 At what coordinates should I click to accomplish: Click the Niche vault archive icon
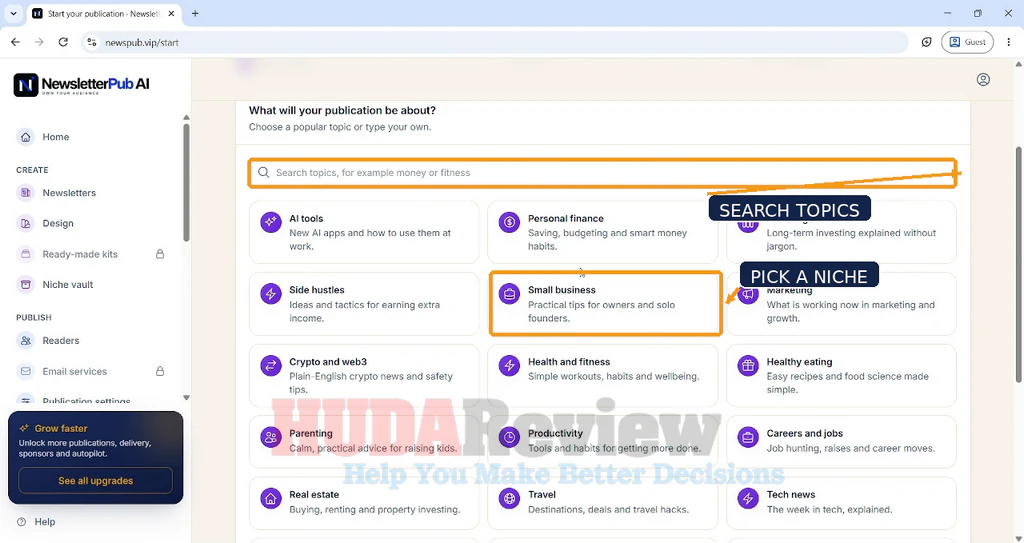pyautogui.click(x=25, y=285)
